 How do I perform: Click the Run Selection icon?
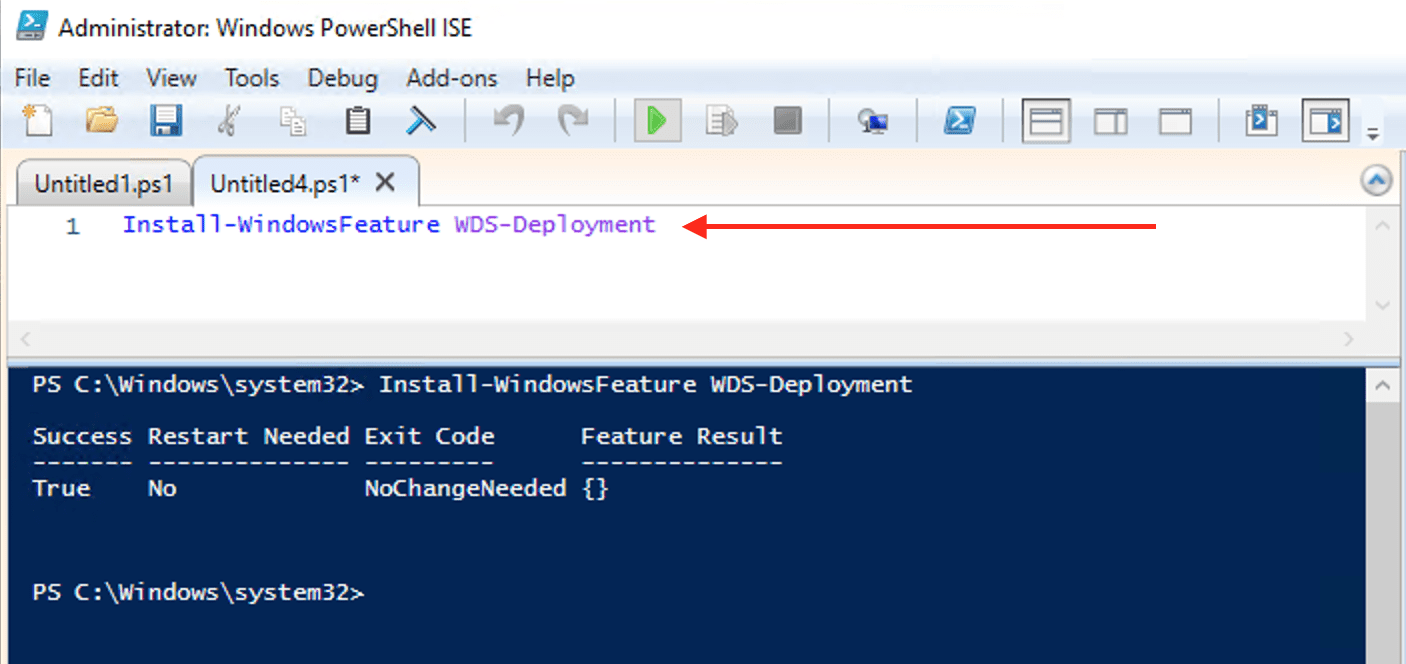(721, 121)
